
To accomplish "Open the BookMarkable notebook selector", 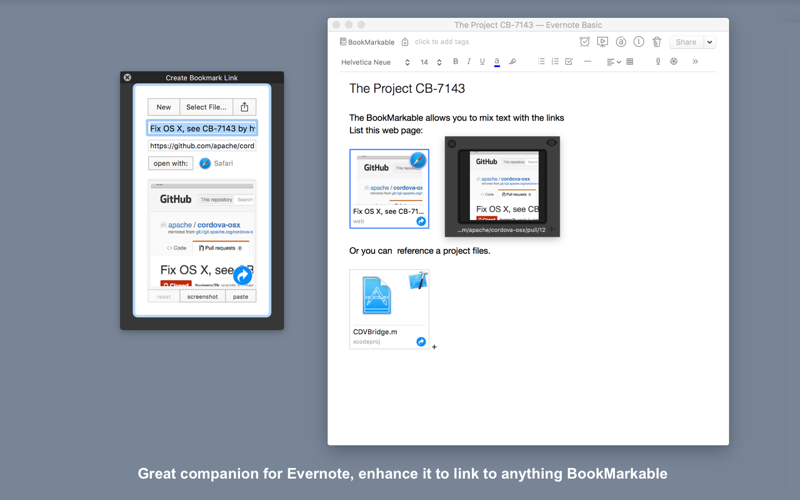I will (x=367, y=42).
